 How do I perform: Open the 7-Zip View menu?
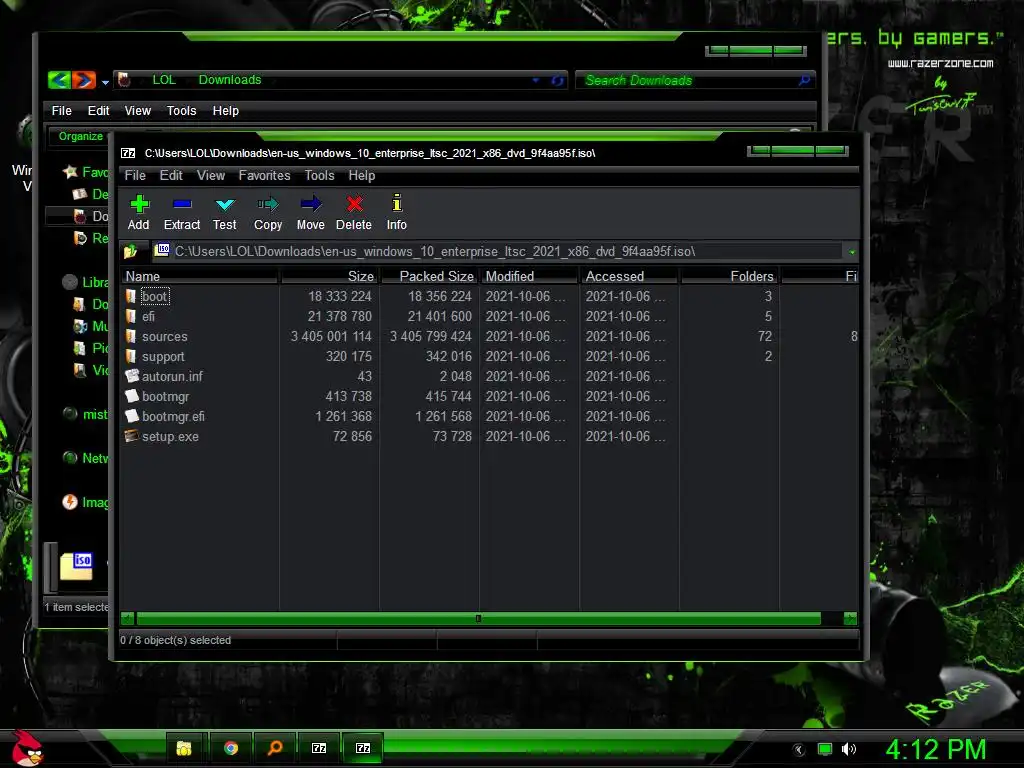click(x=211, y=176)
